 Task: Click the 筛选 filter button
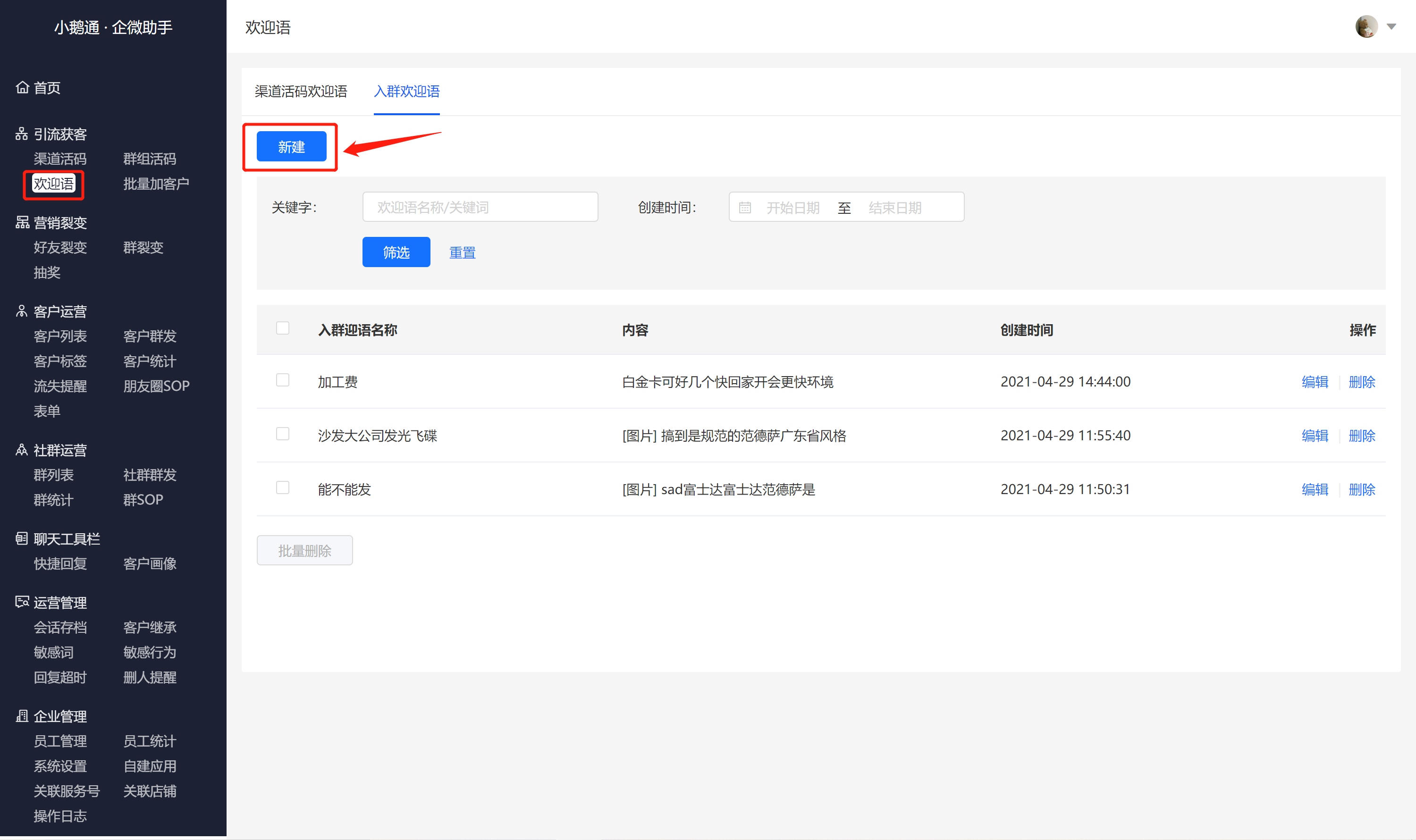[396, 252]
